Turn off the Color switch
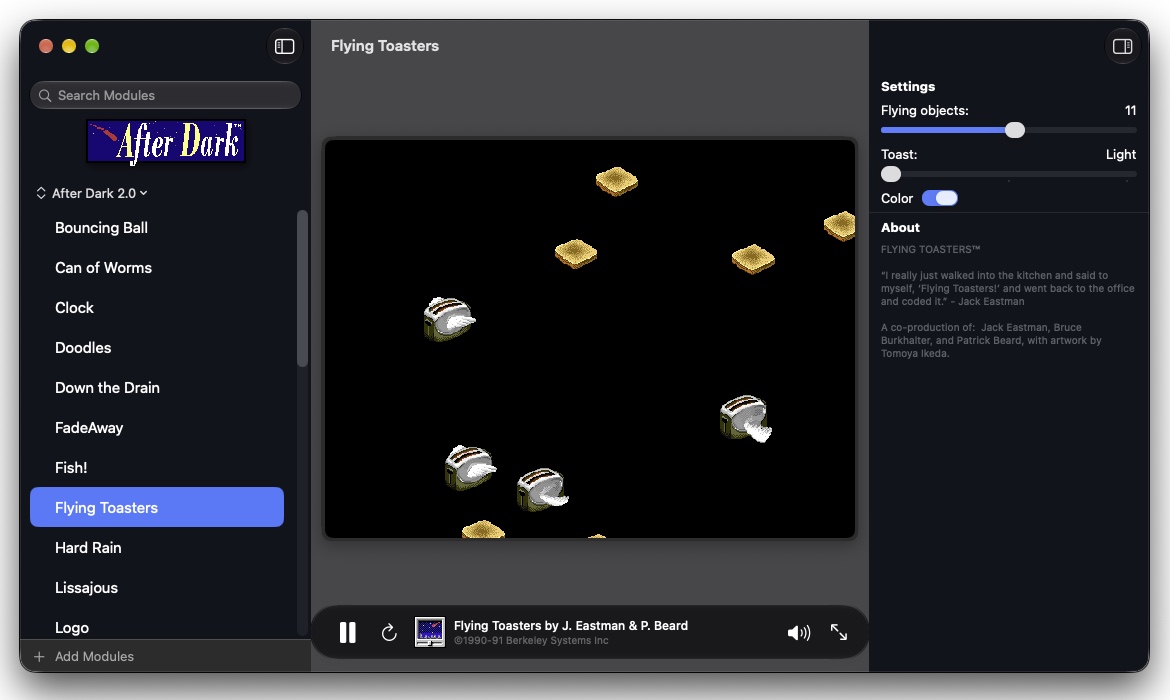This screenshot has width=1170, height=700. click(x=939, y=199)
